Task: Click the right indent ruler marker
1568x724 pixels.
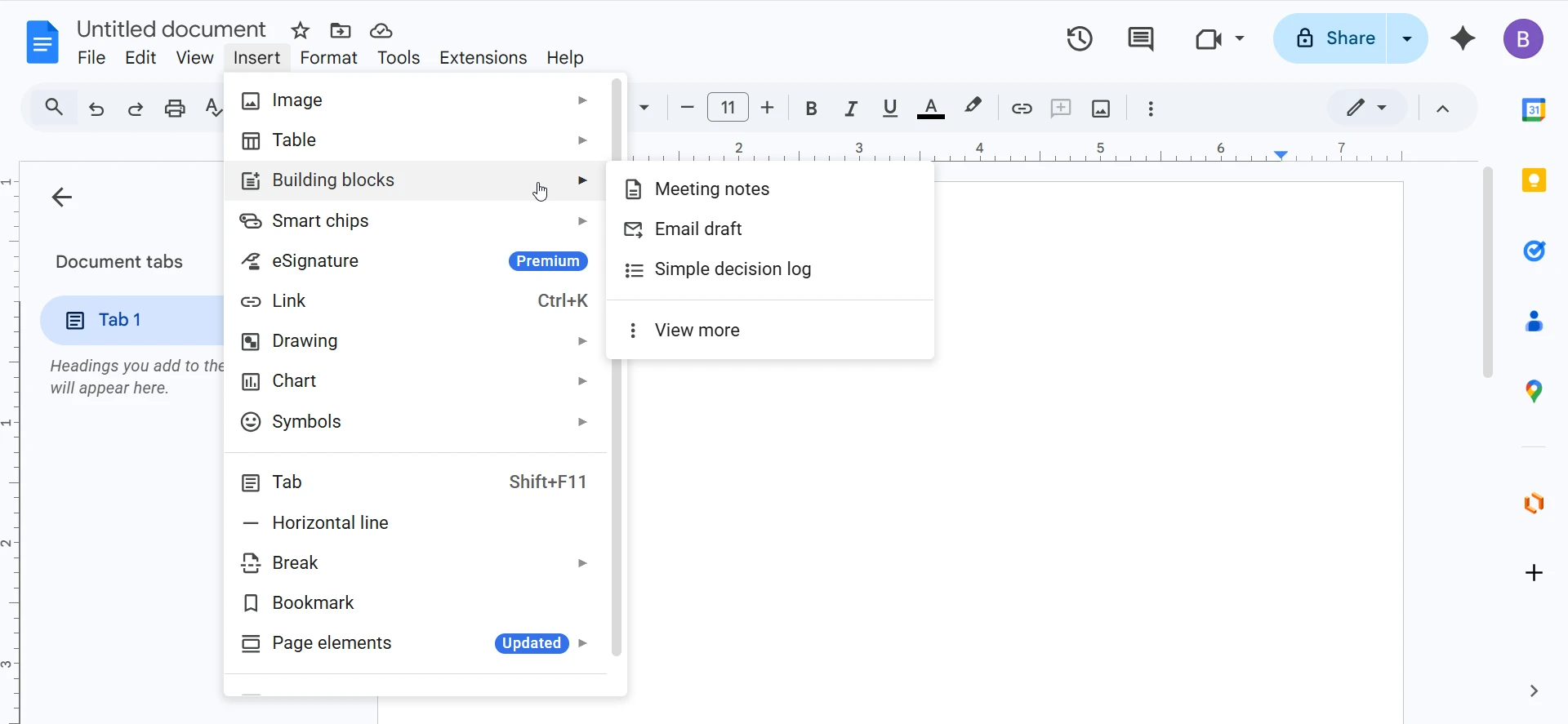Action: 1281,154
